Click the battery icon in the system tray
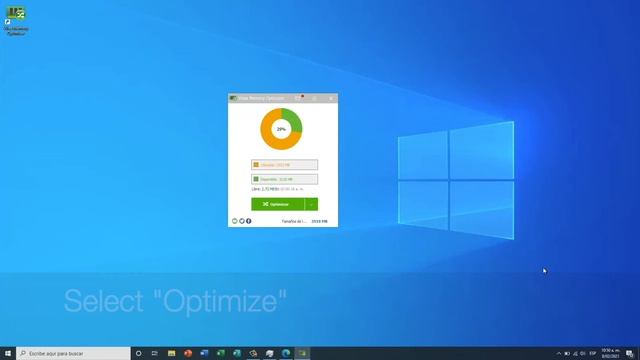 point(567,353)
